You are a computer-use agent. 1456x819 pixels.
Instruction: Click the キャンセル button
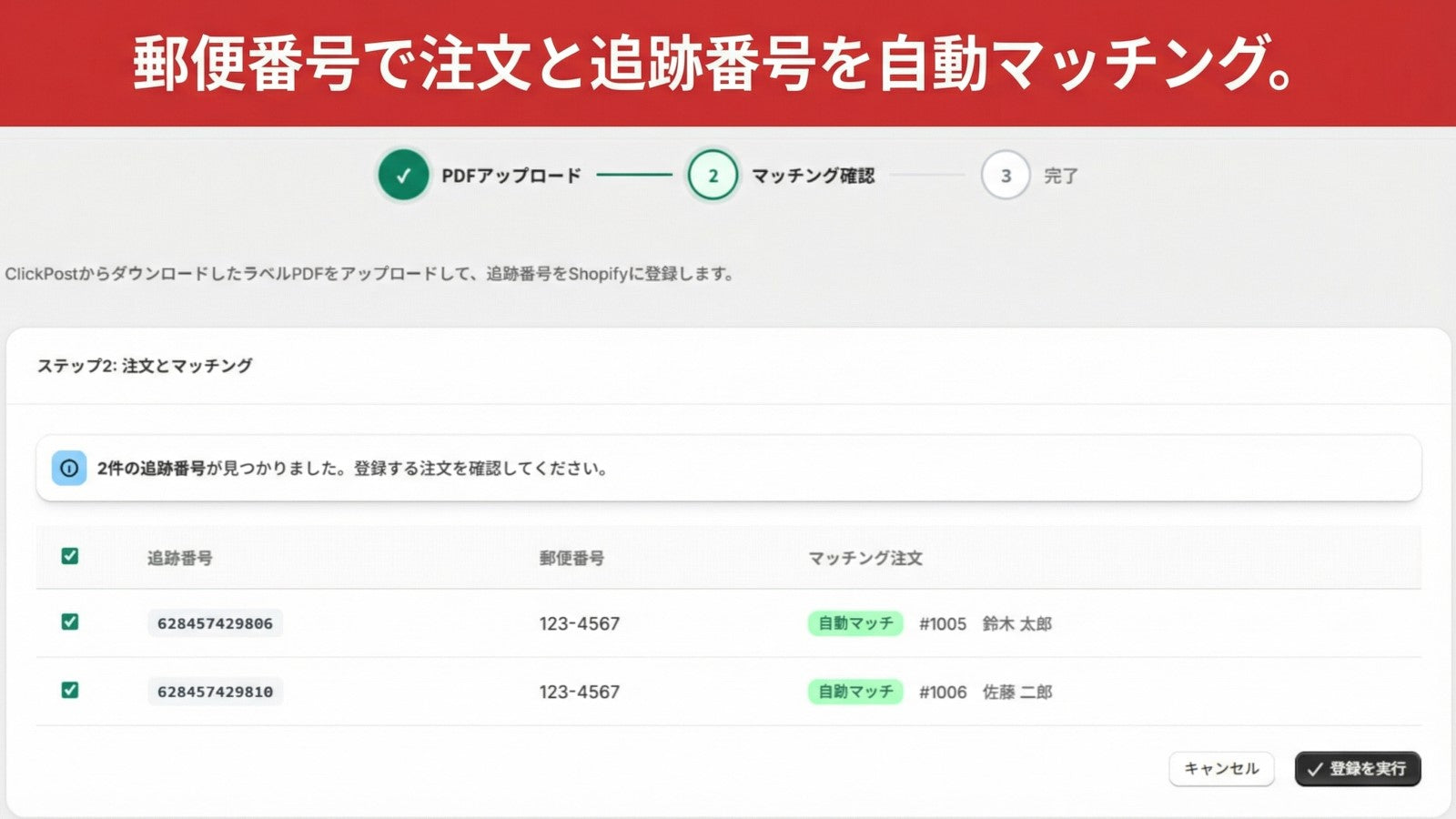point(1222,769)
